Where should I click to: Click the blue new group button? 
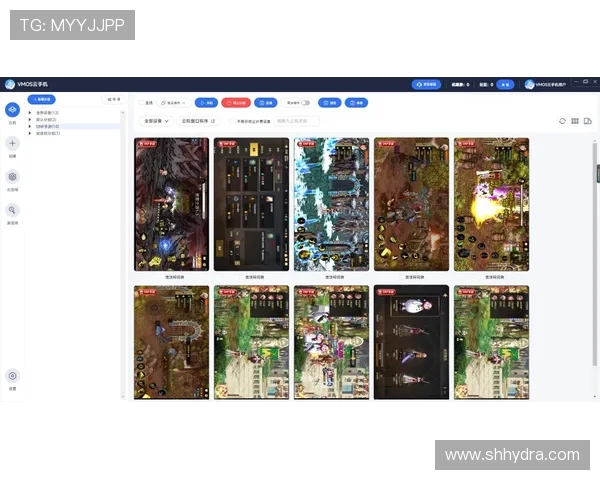(40, 100)
